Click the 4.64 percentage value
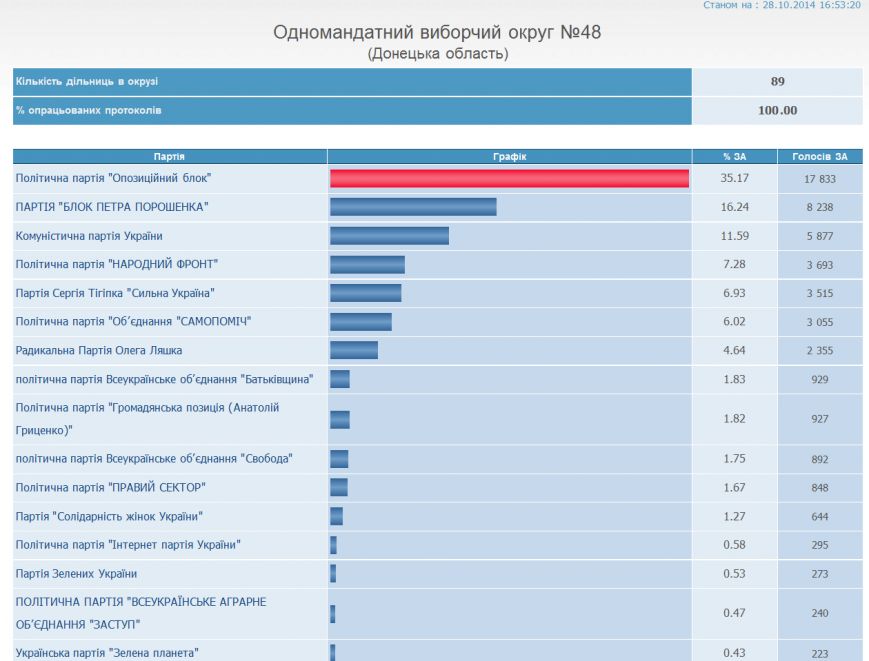Screen dimensions: 869x661 [x=734, y=351]
